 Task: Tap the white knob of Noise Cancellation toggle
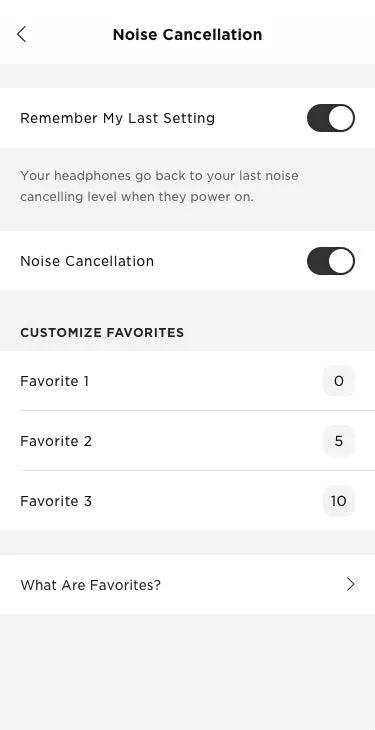point(341,261)
